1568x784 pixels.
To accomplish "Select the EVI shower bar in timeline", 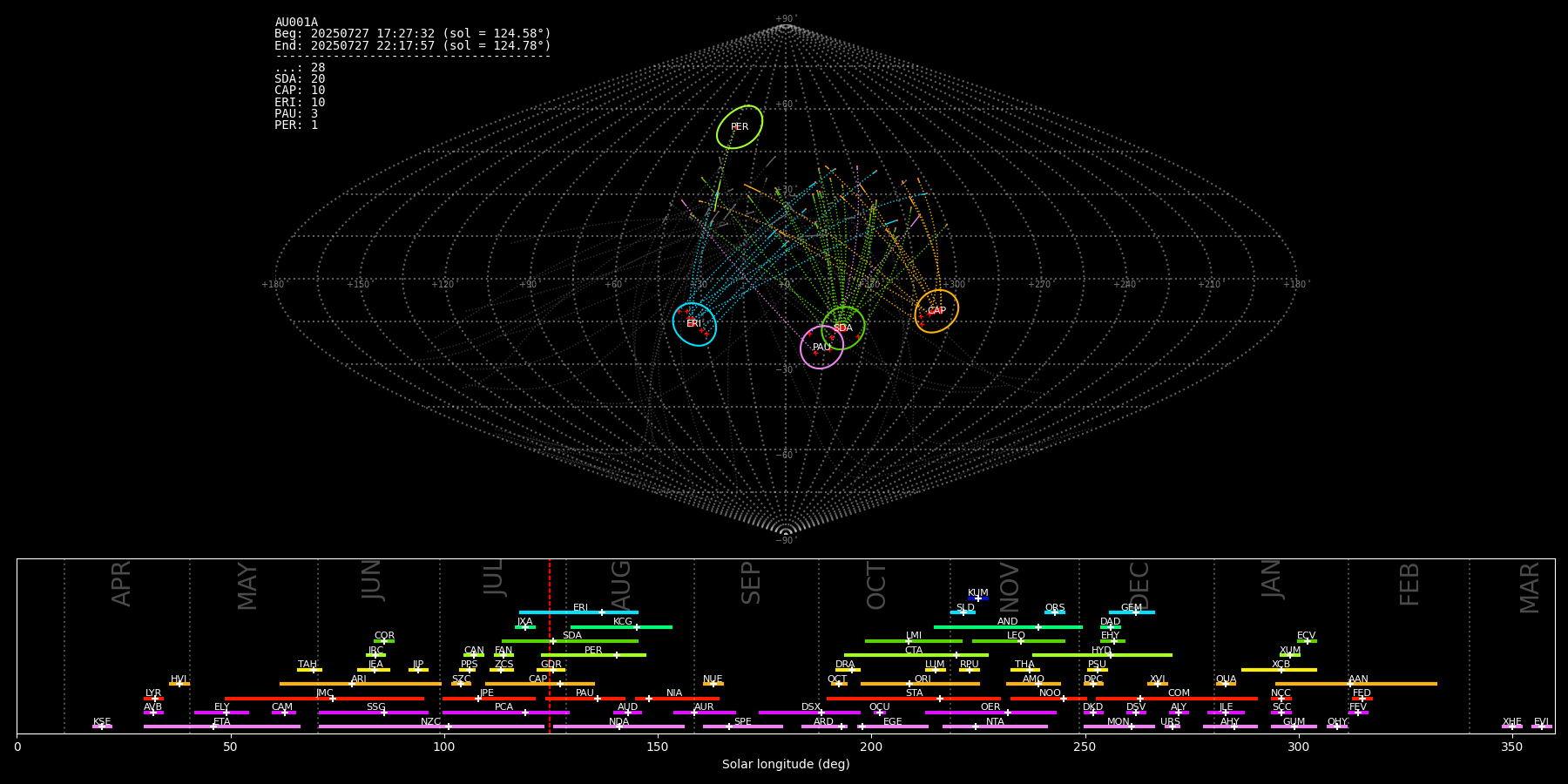I will pos(1542,727).
